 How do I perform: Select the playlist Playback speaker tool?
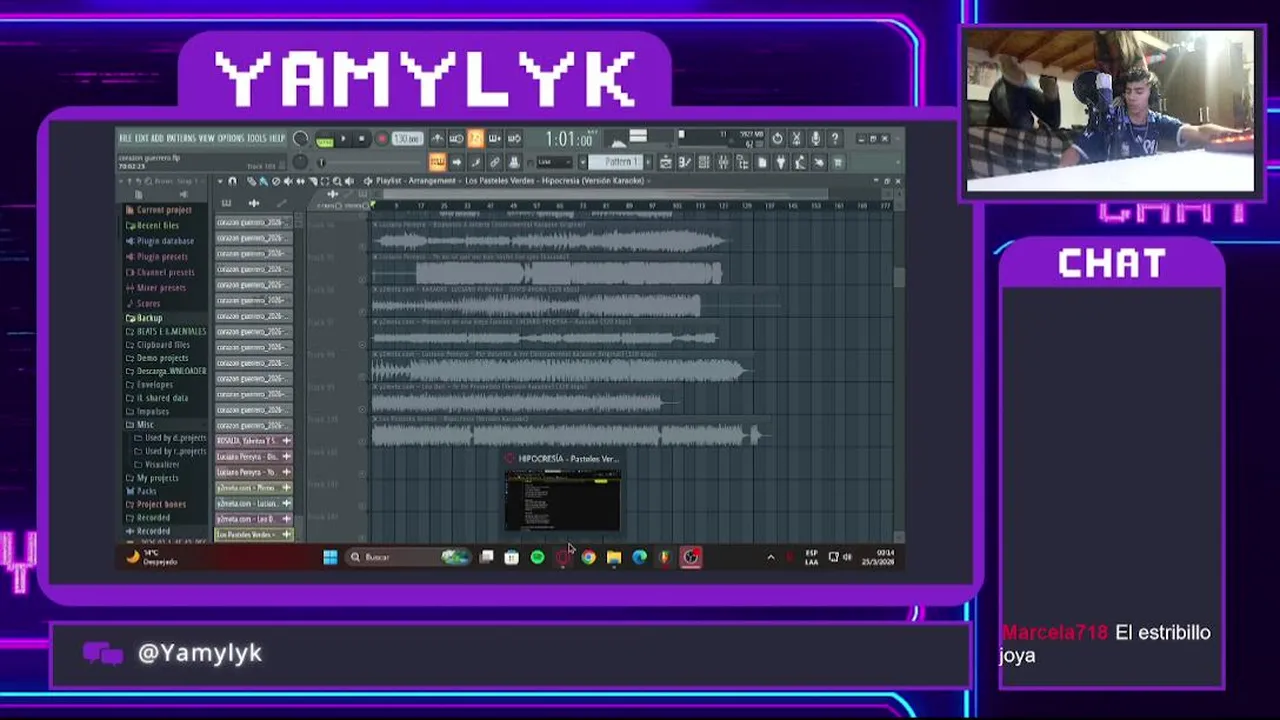349,181
